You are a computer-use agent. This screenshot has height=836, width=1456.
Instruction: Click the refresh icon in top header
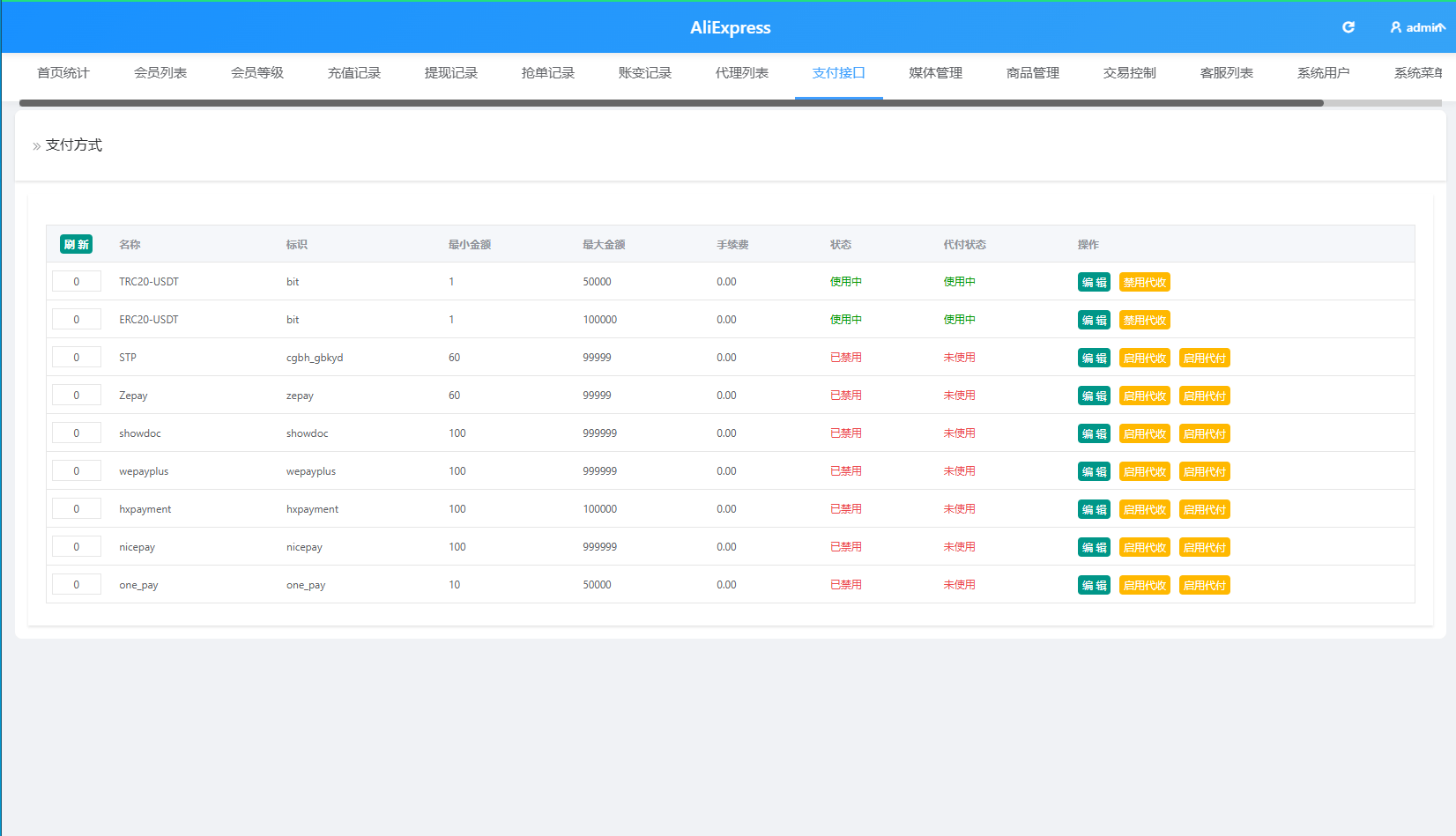[x=1348, y=27]
